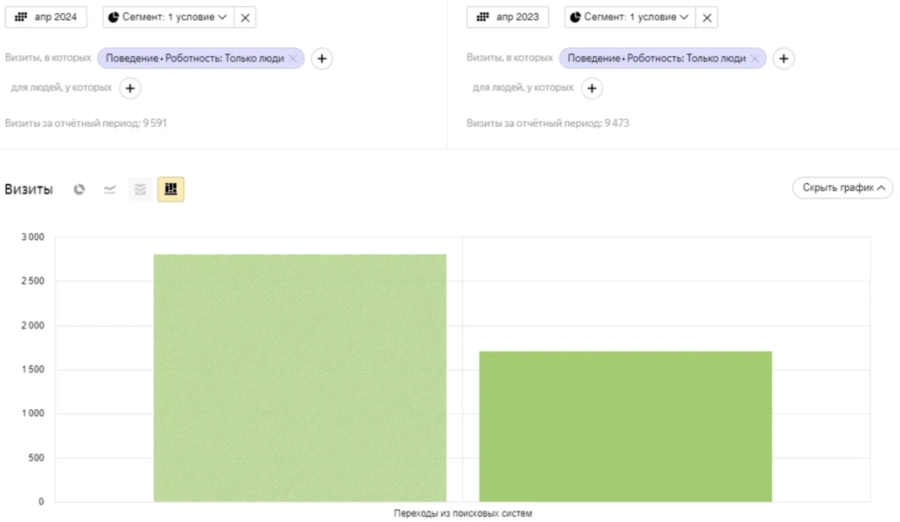
Task: Expand the Сегмент dropdown for апр 2024
Action: [168, 17]
